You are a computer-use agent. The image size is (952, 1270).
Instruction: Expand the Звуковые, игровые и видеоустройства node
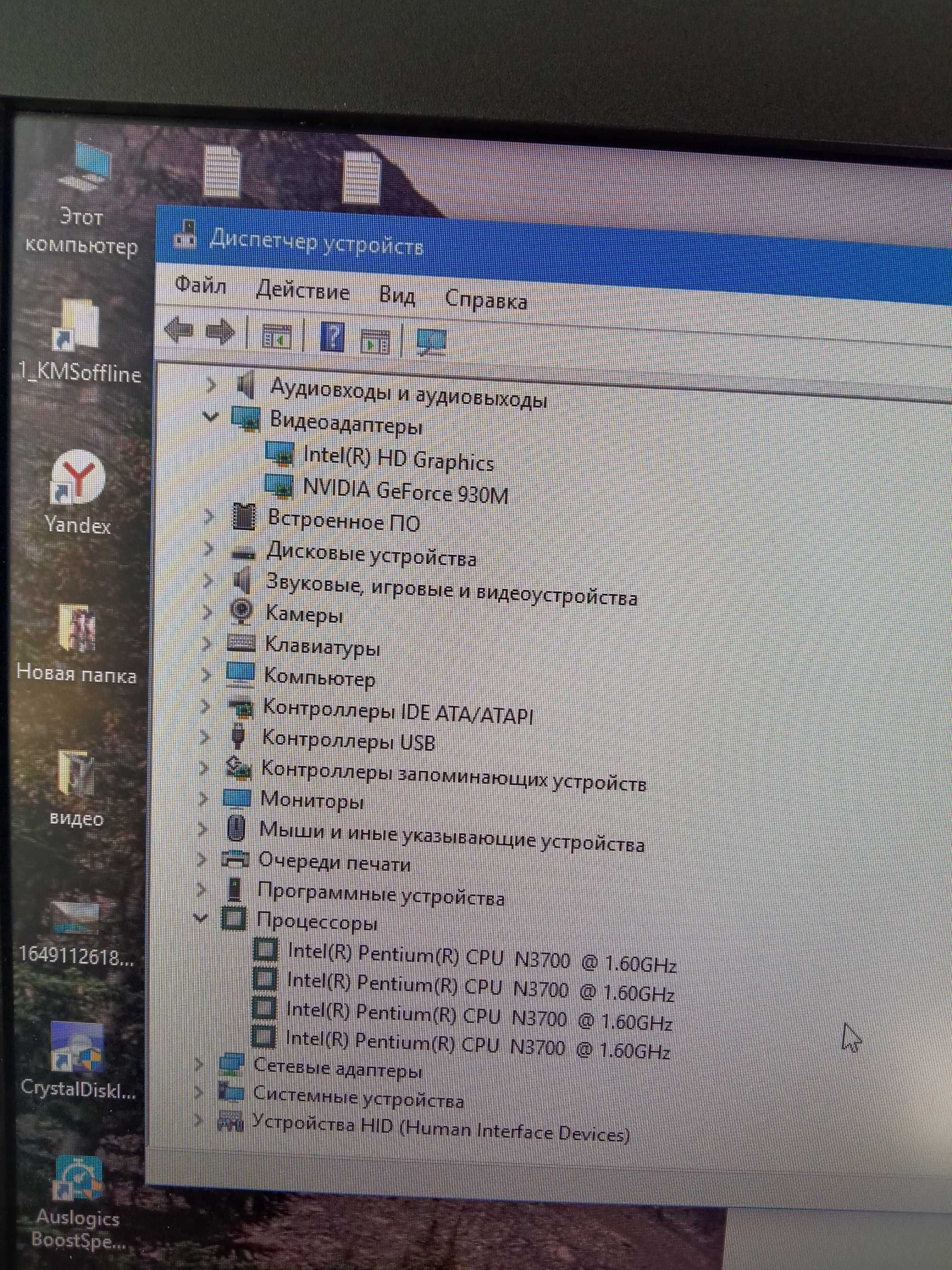coord(207,581)
